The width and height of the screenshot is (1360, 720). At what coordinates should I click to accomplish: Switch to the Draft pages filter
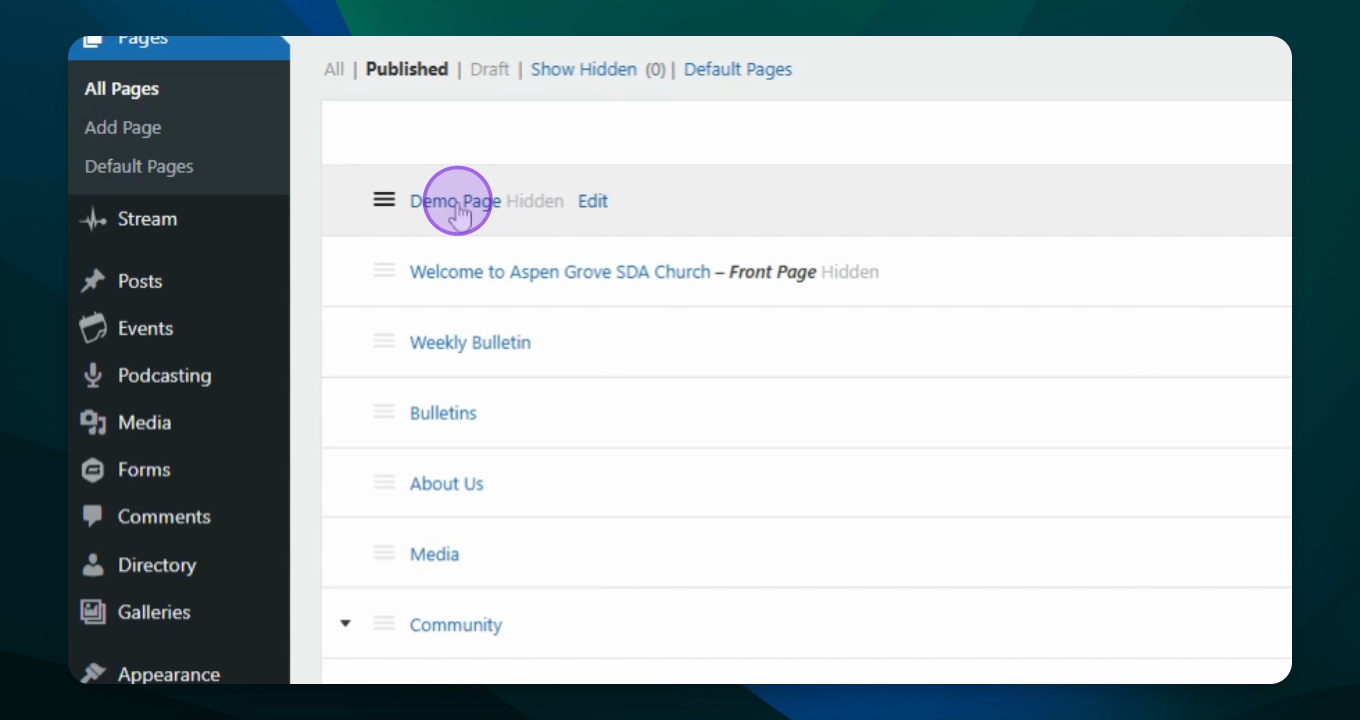489,69
